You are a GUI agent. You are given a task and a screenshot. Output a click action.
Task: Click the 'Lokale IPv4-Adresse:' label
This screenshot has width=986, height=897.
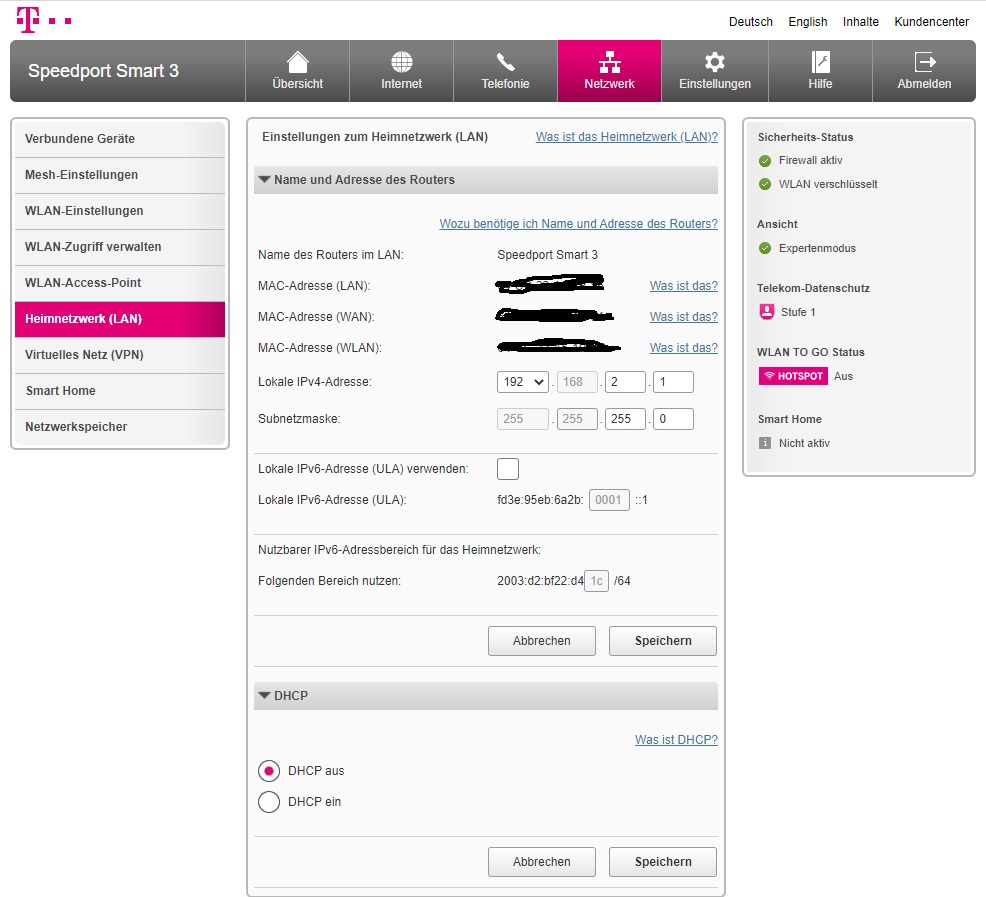pyautogui.click(x=314, y=382)
